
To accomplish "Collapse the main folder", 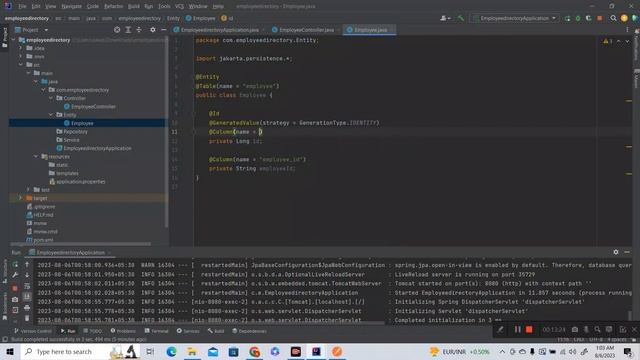I will click(x=29, y=73).
